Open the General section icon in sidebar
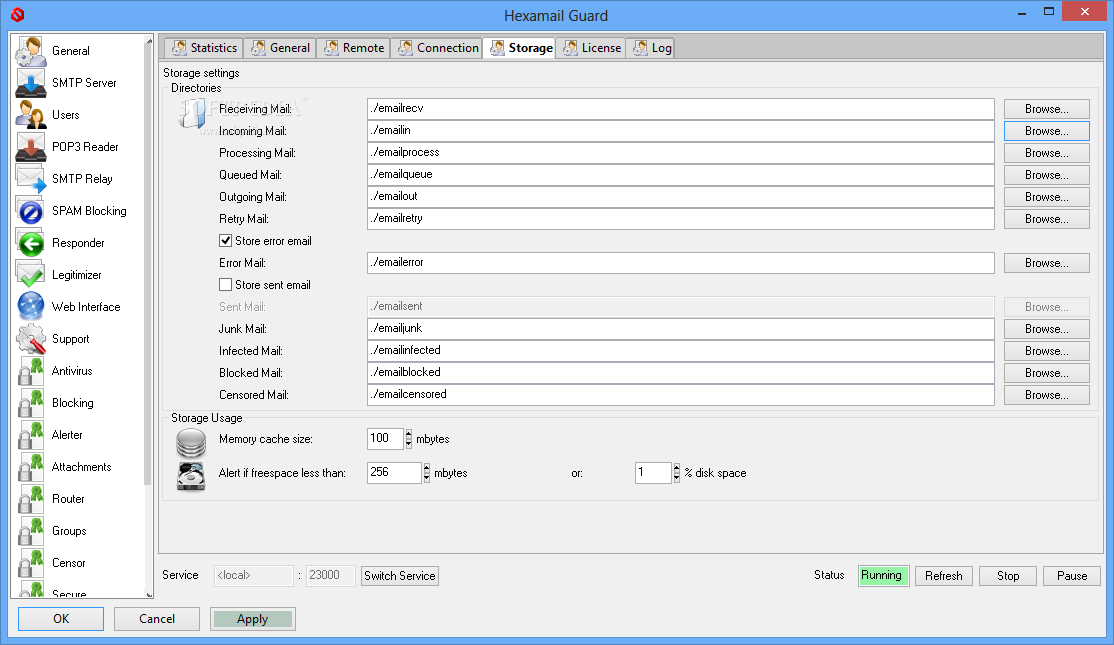The image size is (1114, 645). pyautogui.click(x=31, y=51)
